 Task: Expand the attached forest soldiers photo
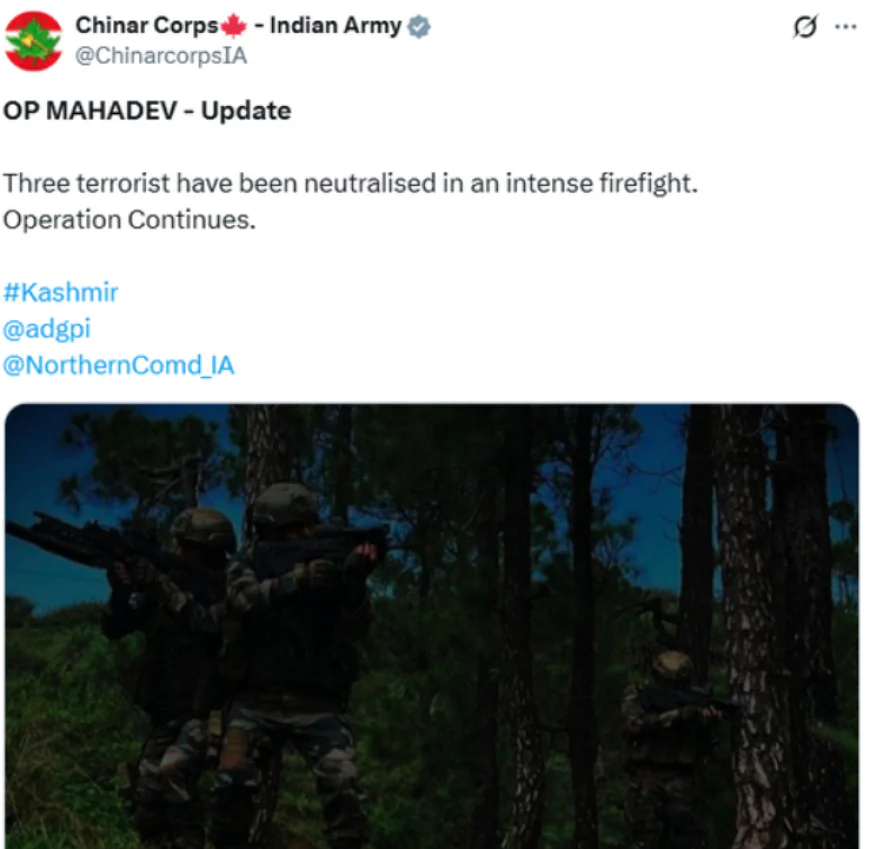coord(432,626)
